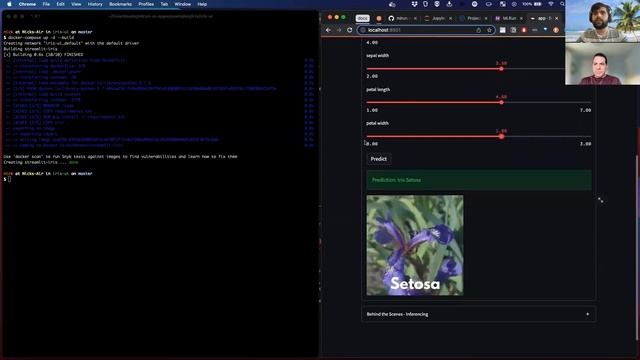The image size is (640, 360).
Task: Click the localhost address bar
Action: (x=426, y=30)
